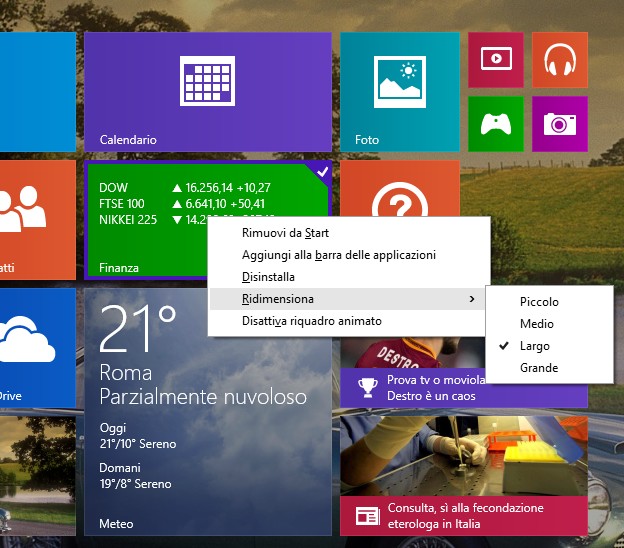Viewport: 624px width, 548px height.
Task: Open the People contacts tile
Action: [x=38, y=220]
